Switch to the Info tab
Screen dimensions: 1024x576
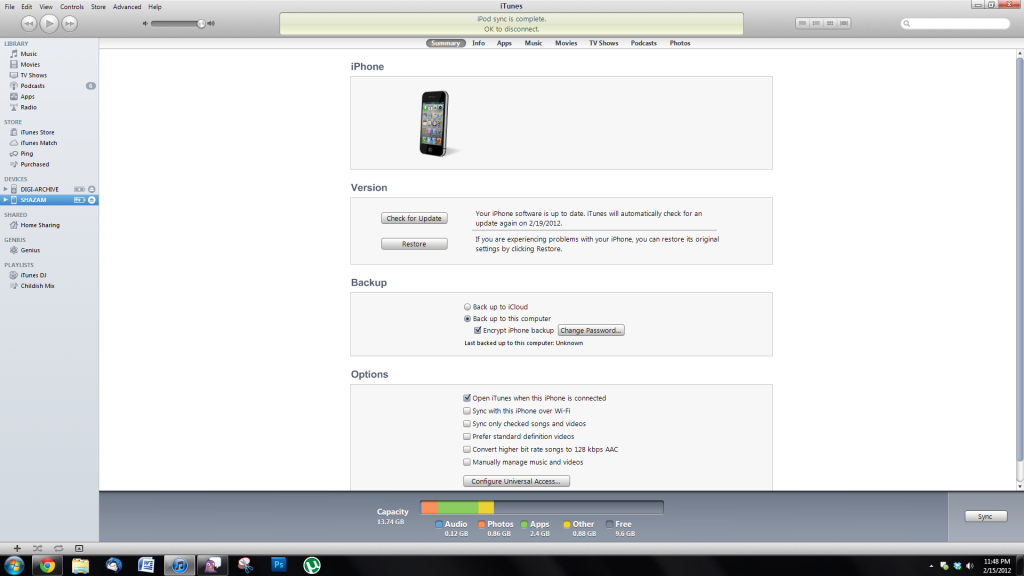click(x=479, y=43)
